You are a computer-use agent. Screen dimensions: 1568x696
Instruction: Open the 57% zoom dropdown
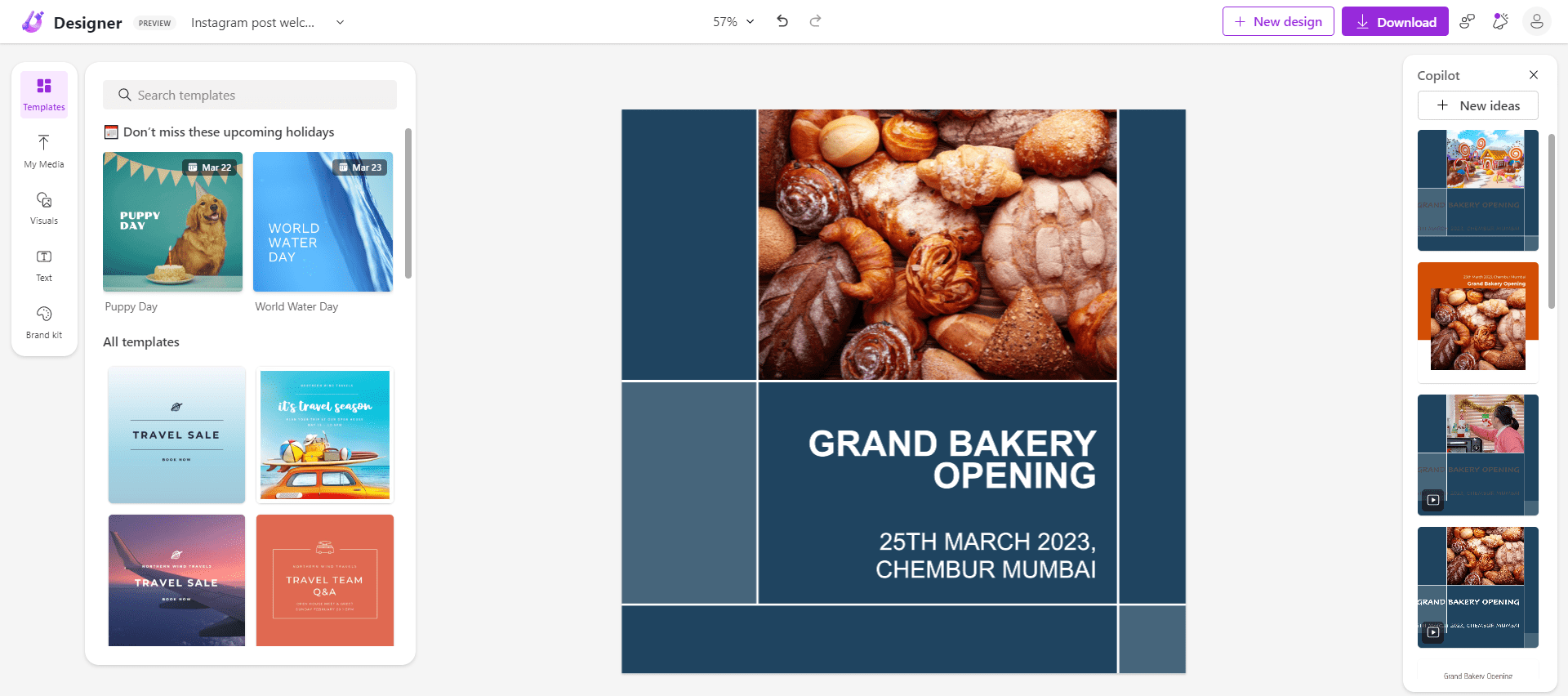tap(733, 22)
